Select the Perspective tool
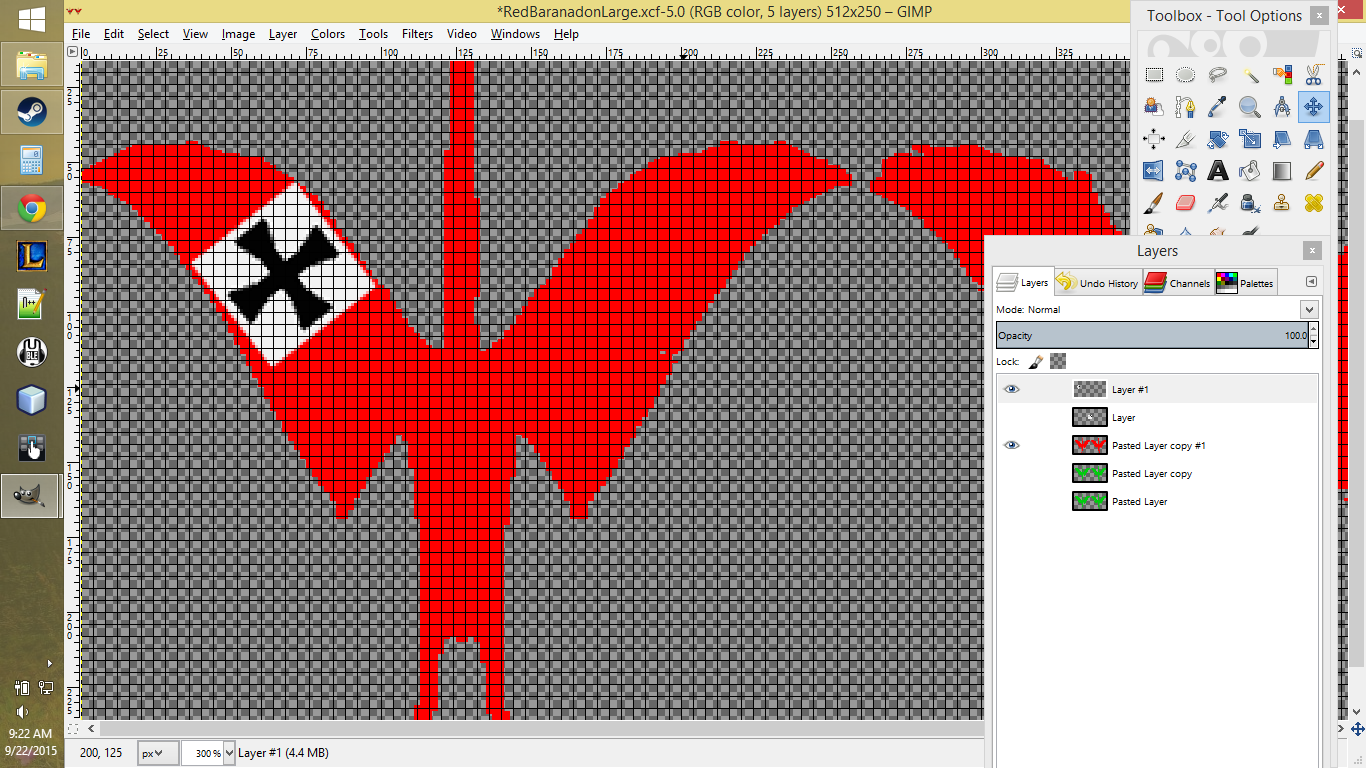Image resolution: width=1366 pixels, height=768 pixels. point(1314,139)
